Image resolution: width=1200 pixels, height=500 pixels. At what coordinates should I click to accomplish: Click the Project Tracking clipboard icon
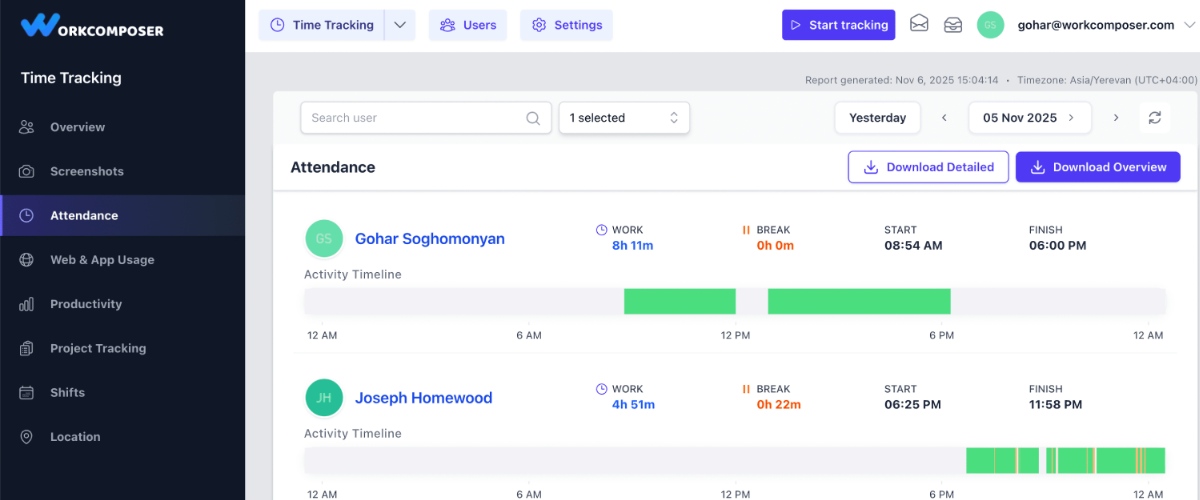27,348
